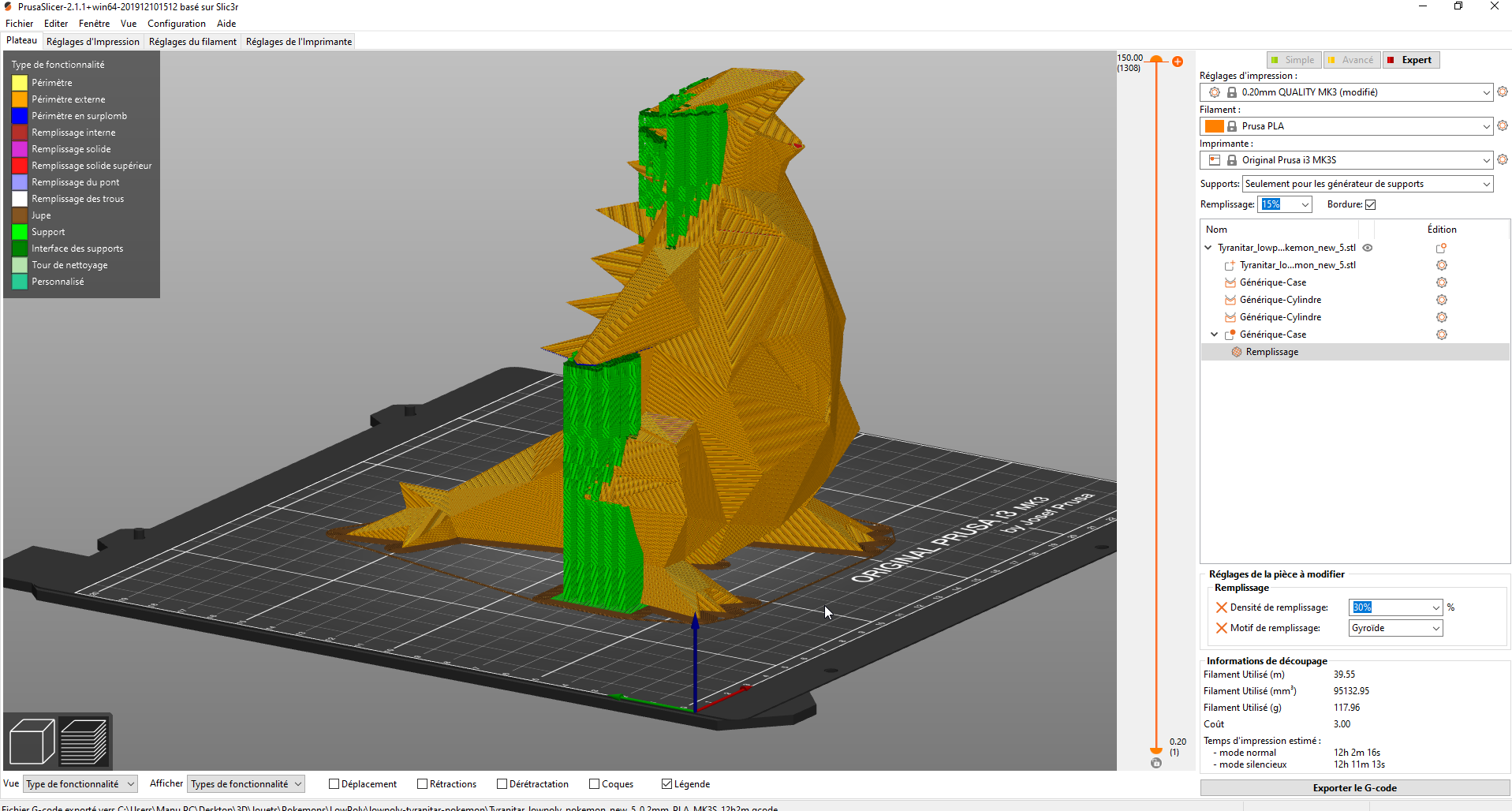Switch to the 3D editor view cube
This screenshot has height=811, width=1512.
point(32,742)
